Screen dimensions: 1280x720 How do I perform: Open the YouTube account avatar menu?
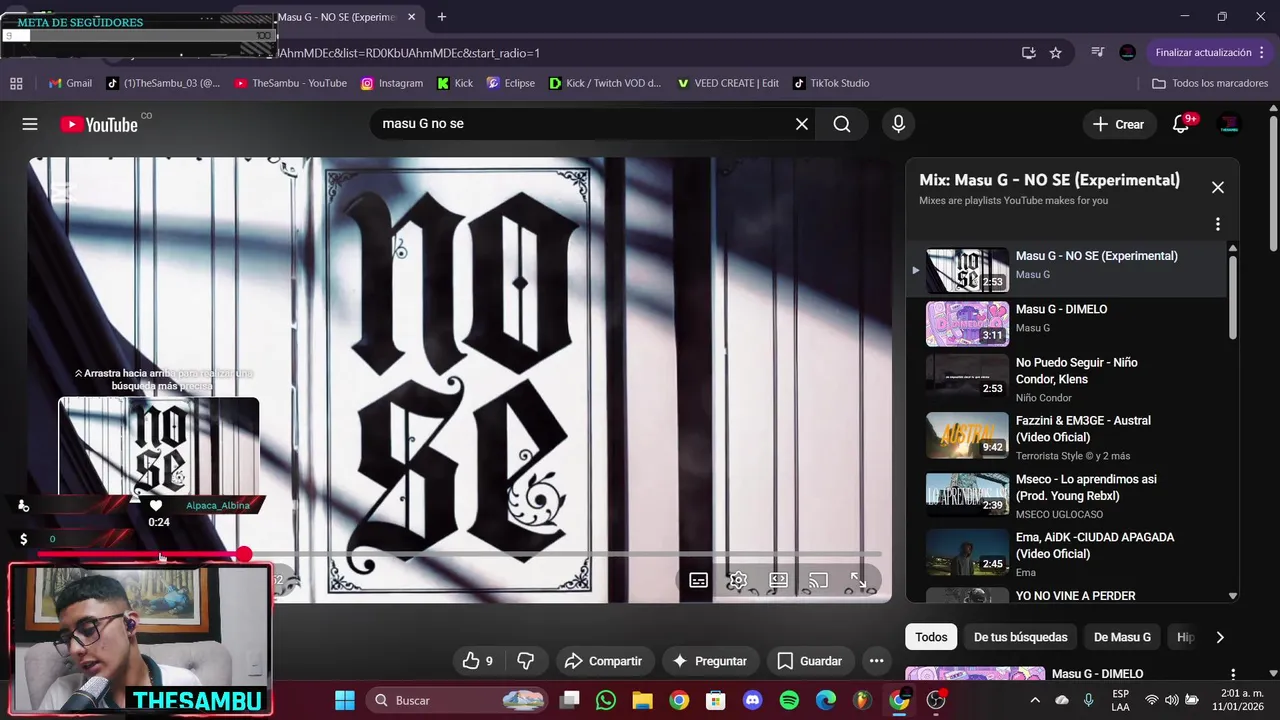tap(1229, 124)
